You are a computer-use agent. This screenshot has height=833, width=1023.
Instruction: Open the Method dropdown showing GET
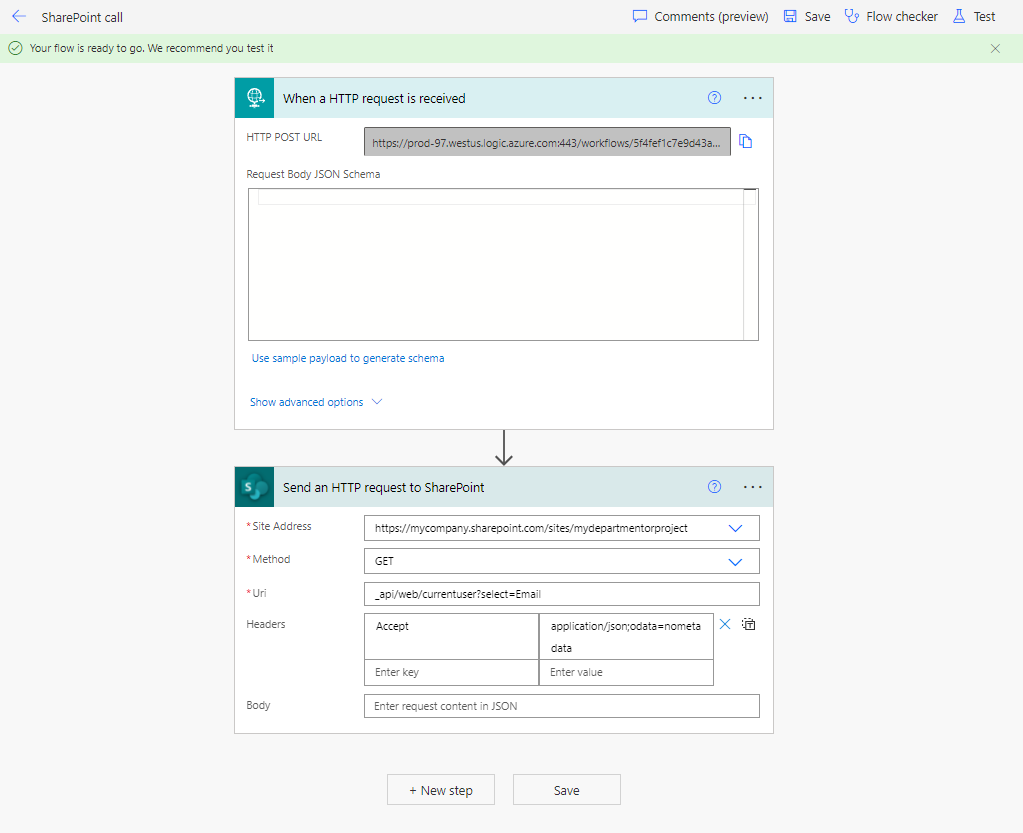pyautogui.click(x=736, y=561)
